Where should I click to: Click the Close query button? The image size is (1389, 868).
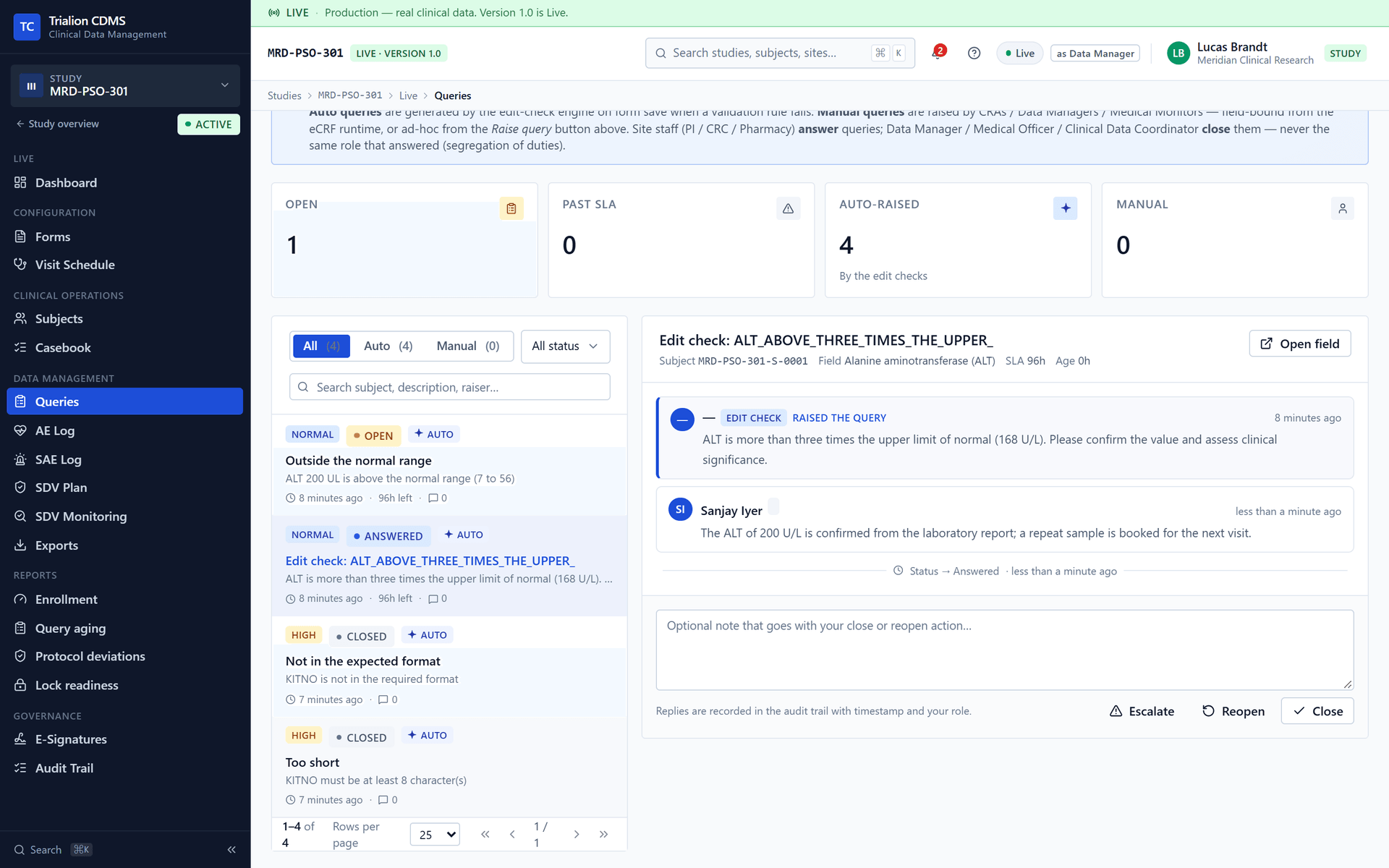click(x=1317, y=711)
